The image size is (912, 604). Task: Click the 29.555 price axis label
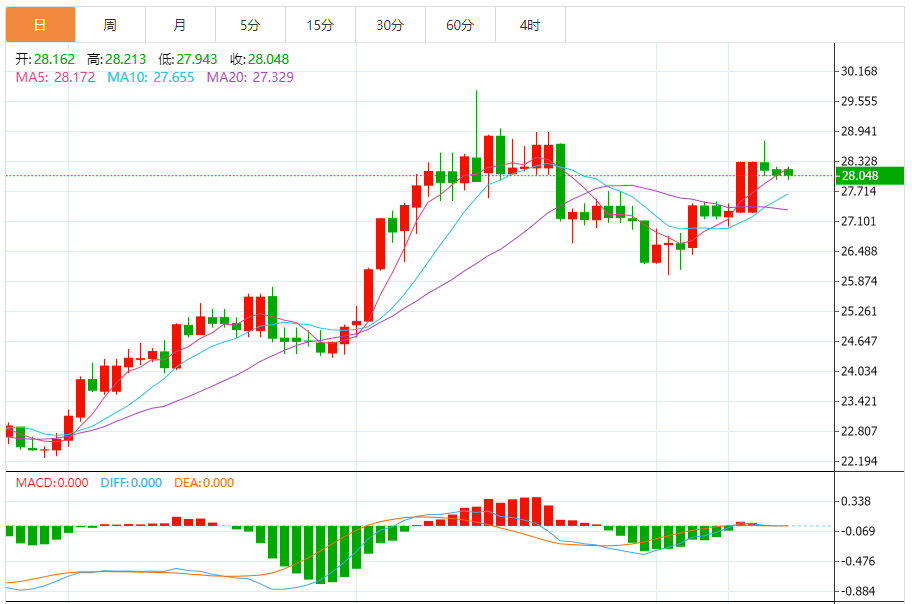click(859, 101)
